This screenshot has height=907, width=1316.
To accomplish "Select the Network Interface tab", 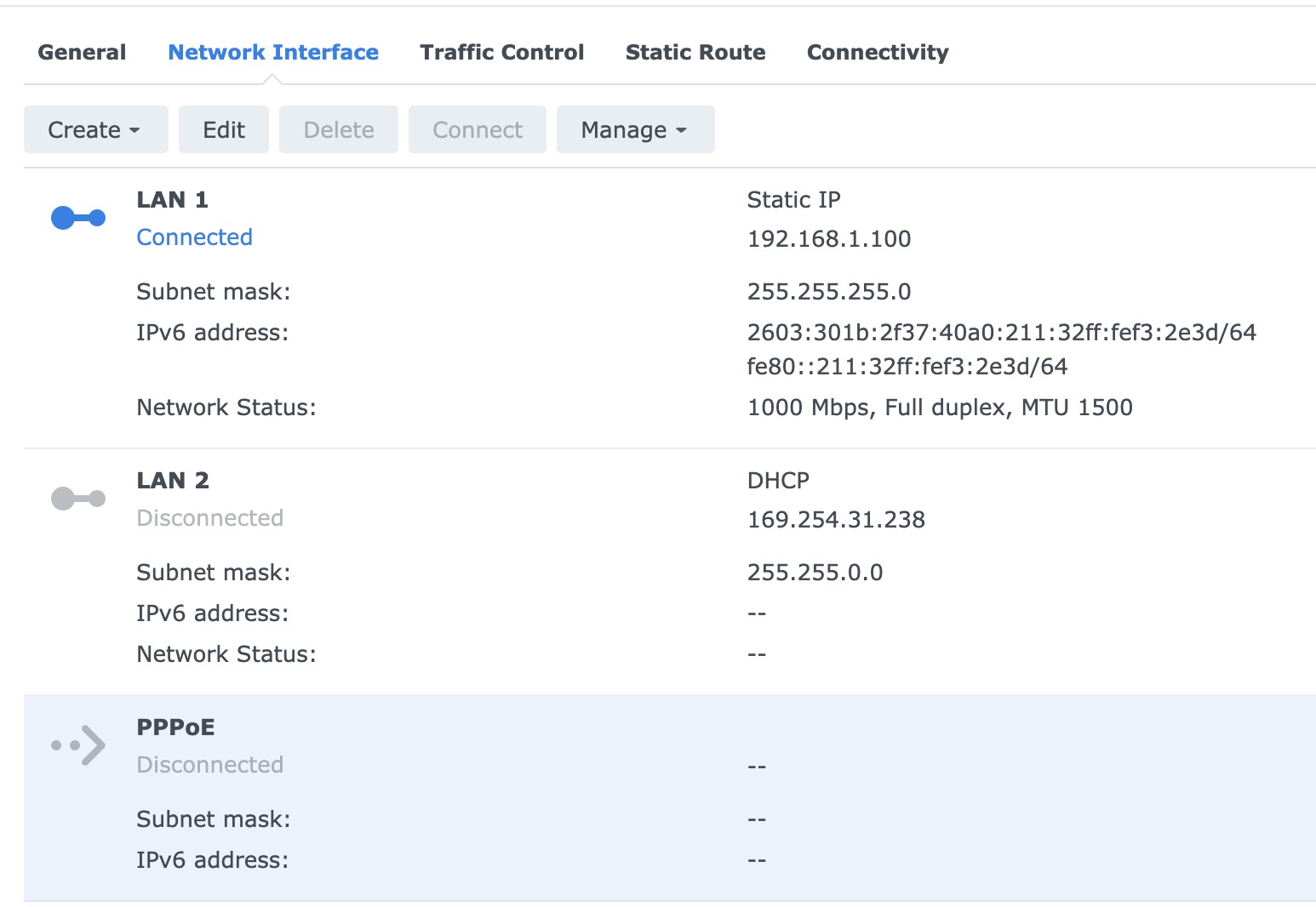I will (273, 53).
